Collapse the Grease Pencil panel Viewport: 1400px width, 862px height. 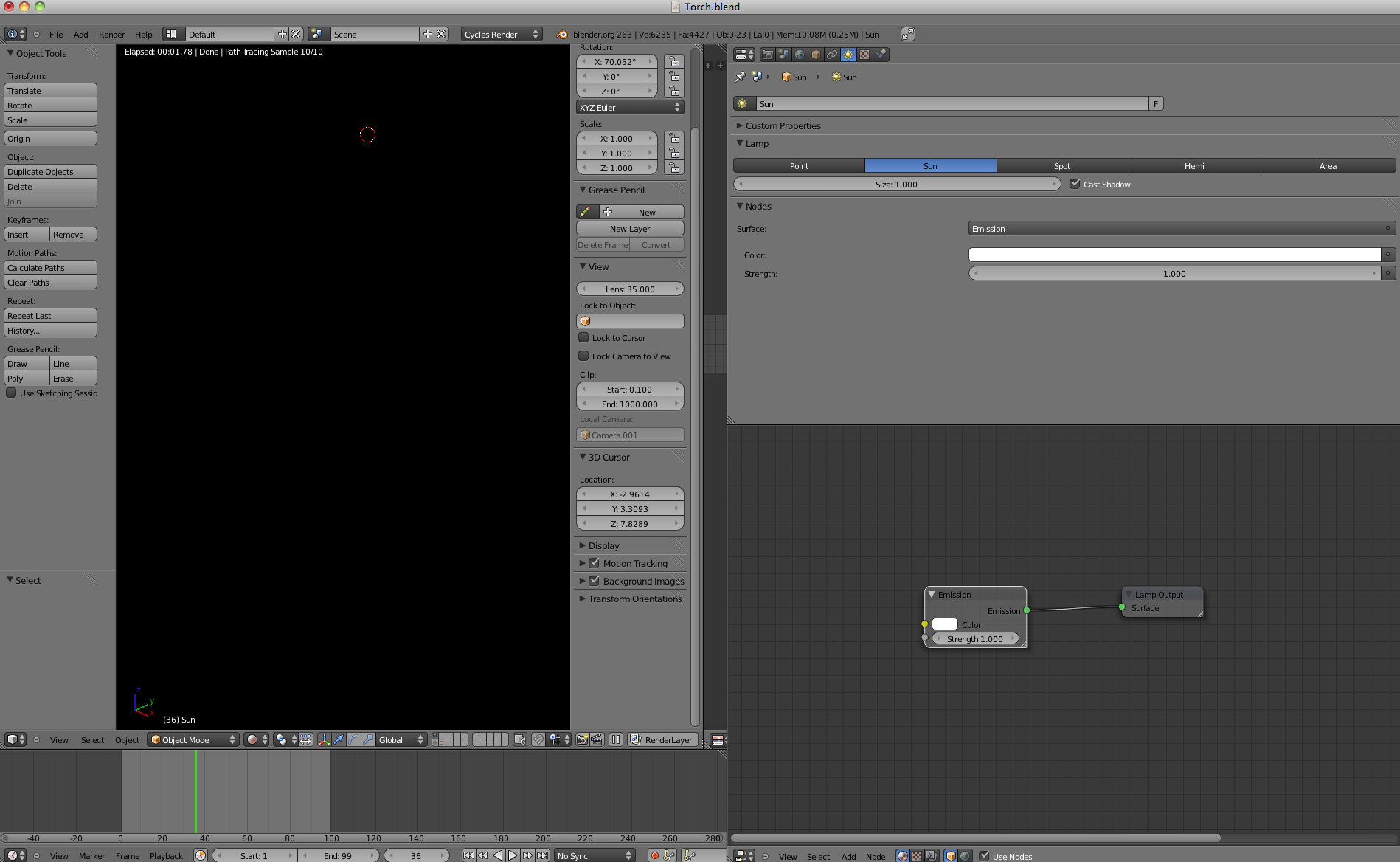pos(583,190)
